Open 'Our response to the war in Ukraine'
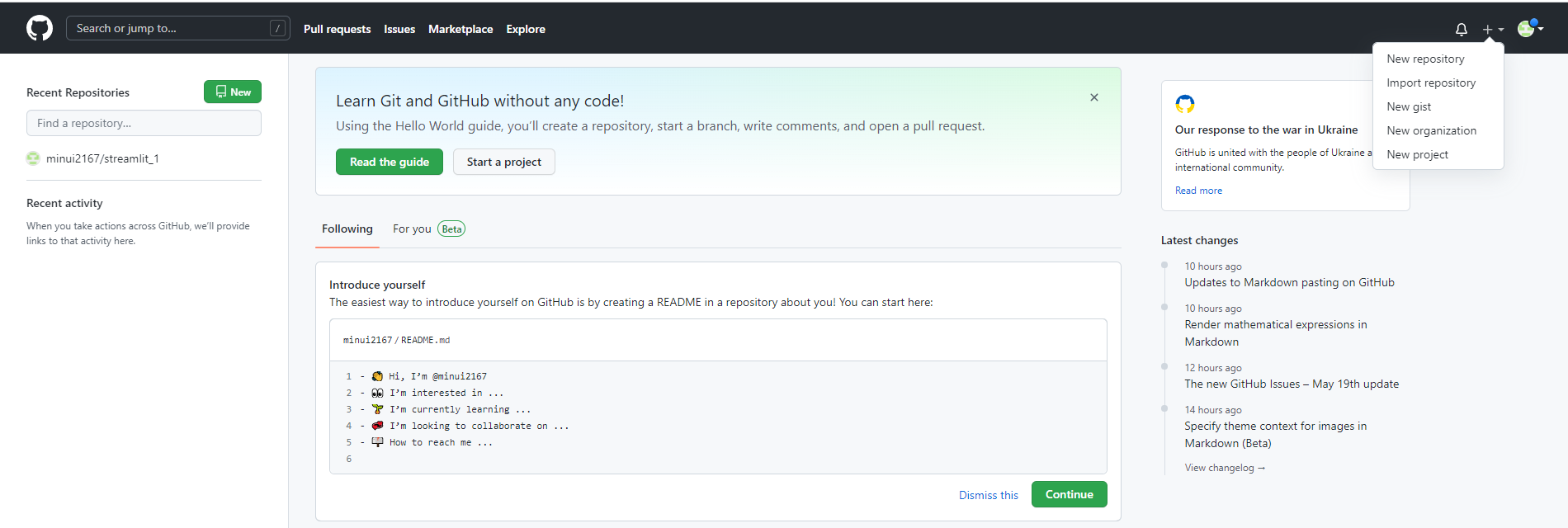Image resolution: width=1568 pixels, height=528 pixels. 1266,130
